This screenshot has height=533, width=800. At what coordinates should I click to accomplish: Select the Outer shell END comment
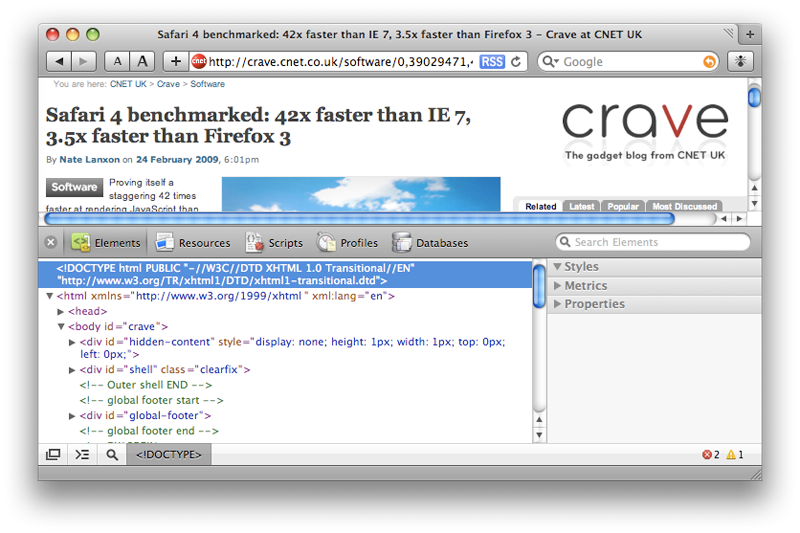(145, 385)
